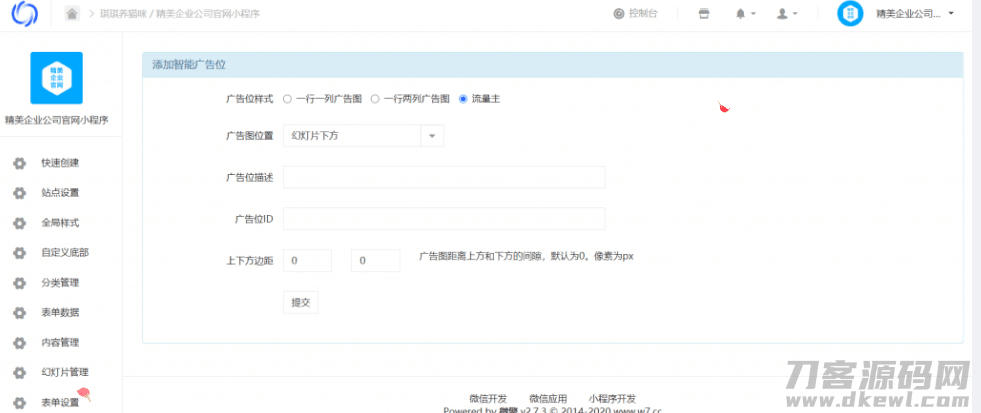Click the home icon in breadcrumb
Viewport: 981px width, 413px height.
72,14
